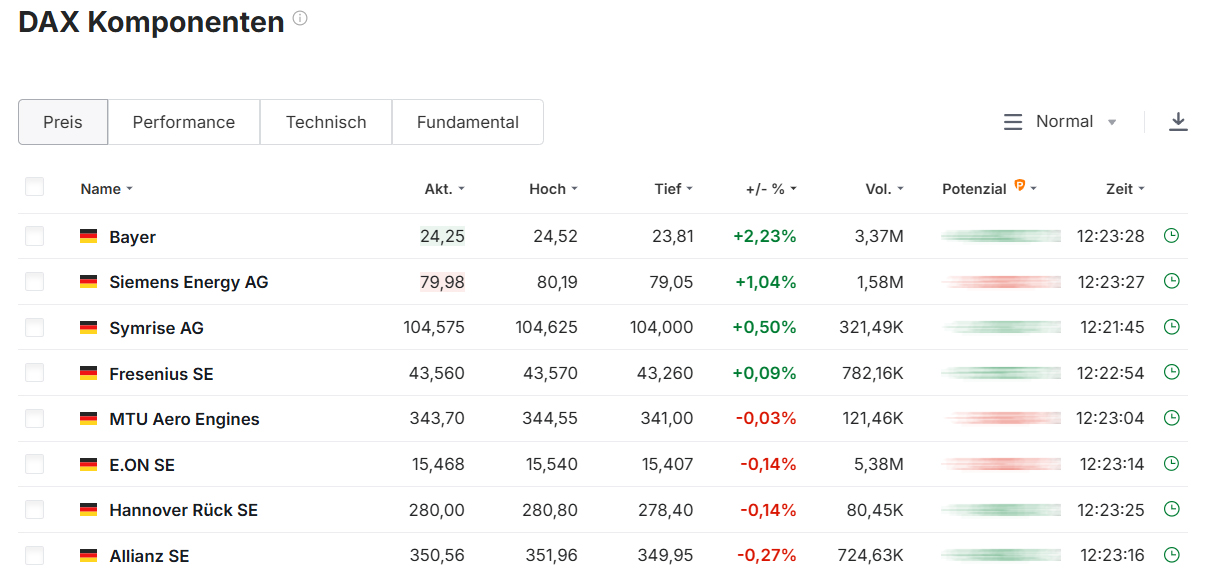Click the clock icon in Siemens Energy row
This screenshot has width=1225, height=570.
[1172, 281]
